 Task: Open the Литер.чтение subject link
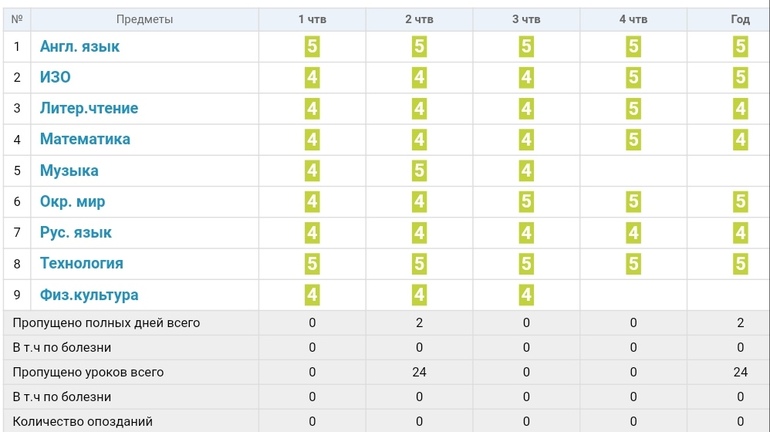89,108
